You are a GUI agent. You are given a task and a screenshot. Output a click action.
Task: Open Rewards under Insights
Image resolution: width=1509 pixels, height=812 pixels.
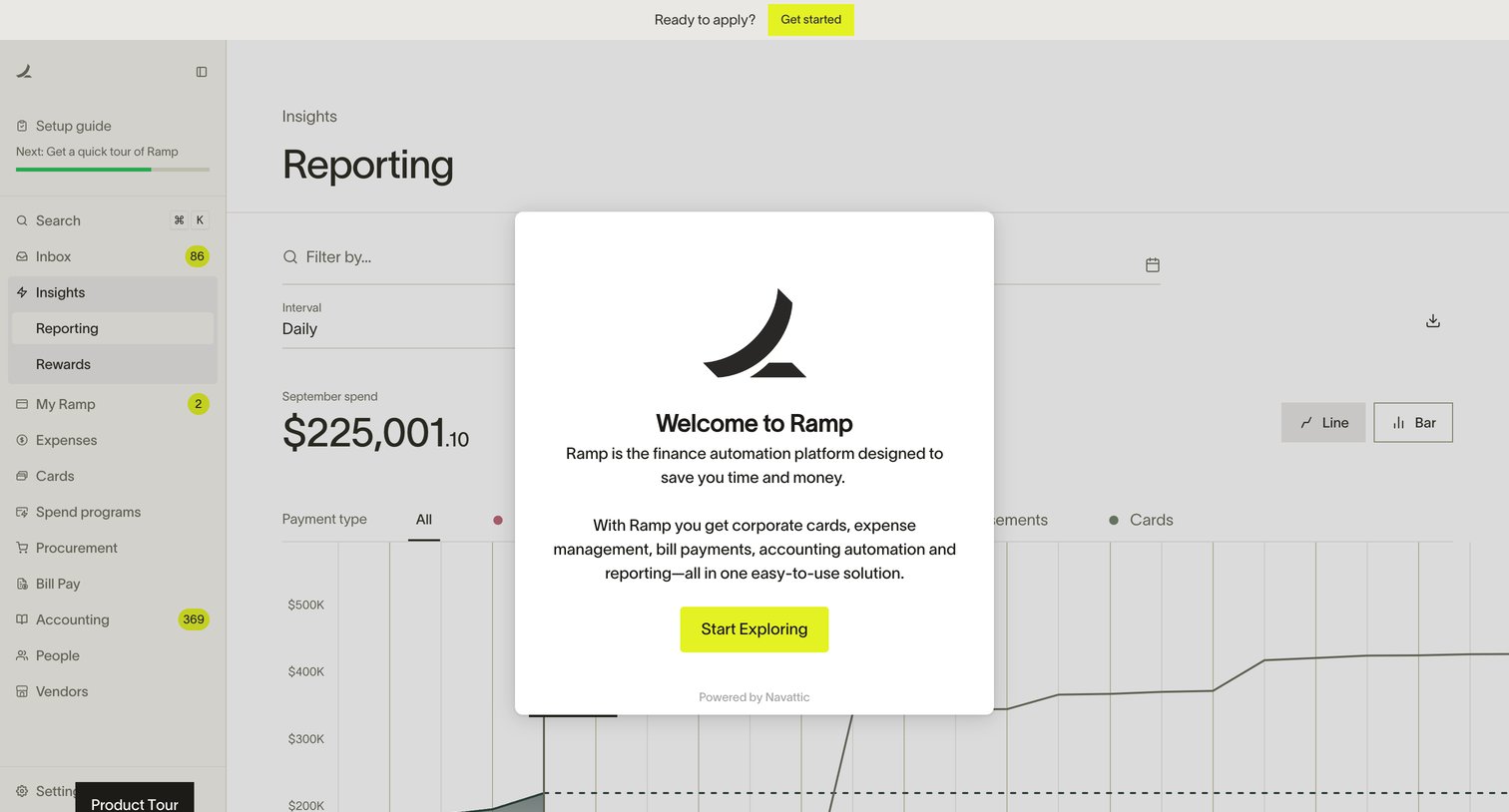pyautogui.click(x=113, y=364)
